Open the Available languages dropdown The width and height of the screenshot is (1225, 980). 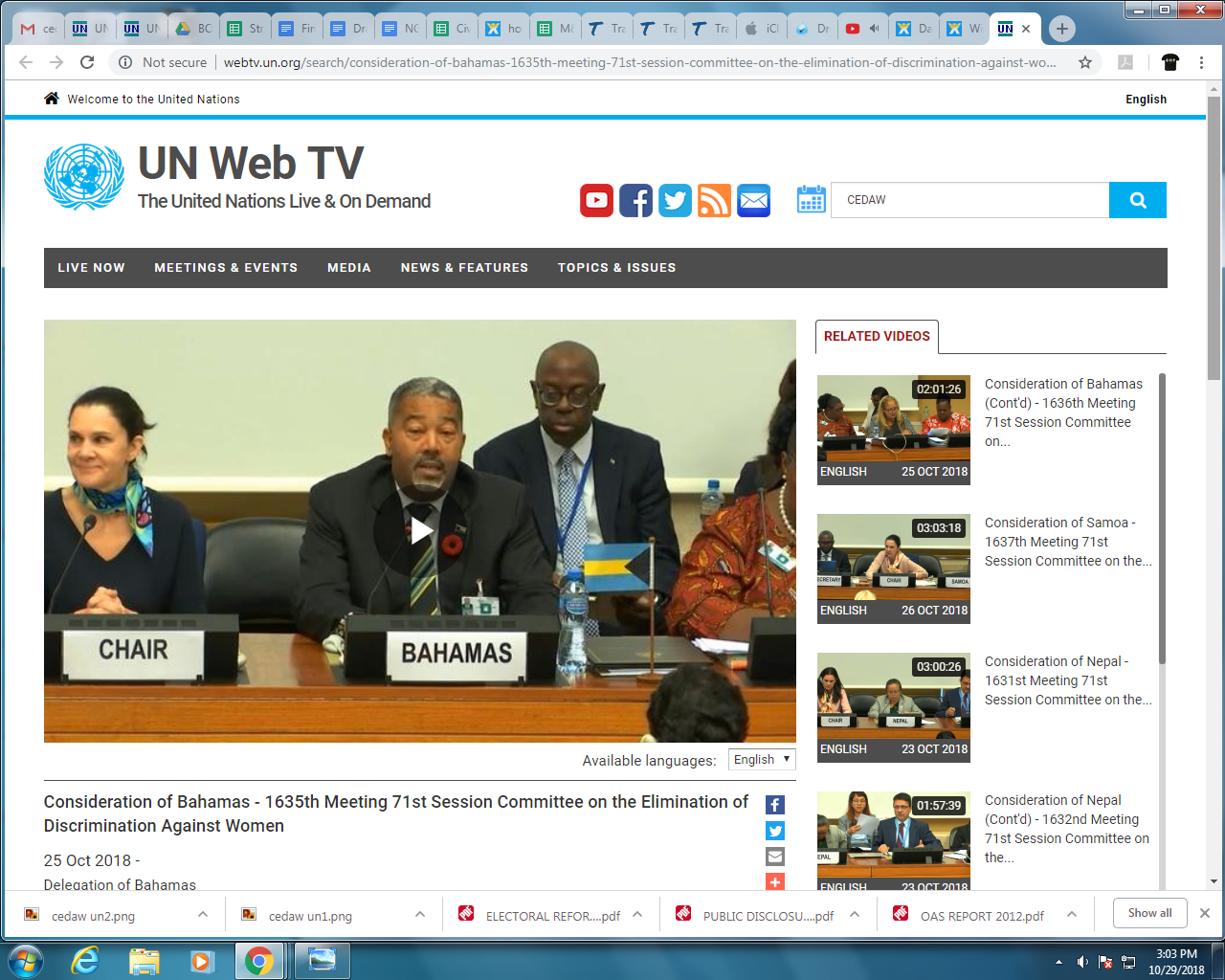click(762, 759)
